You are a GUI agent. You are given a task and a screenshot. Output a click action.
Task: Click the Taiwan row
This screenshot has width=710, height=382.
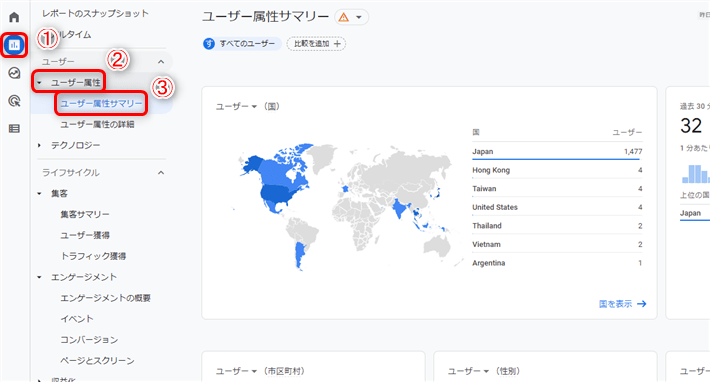557,188
